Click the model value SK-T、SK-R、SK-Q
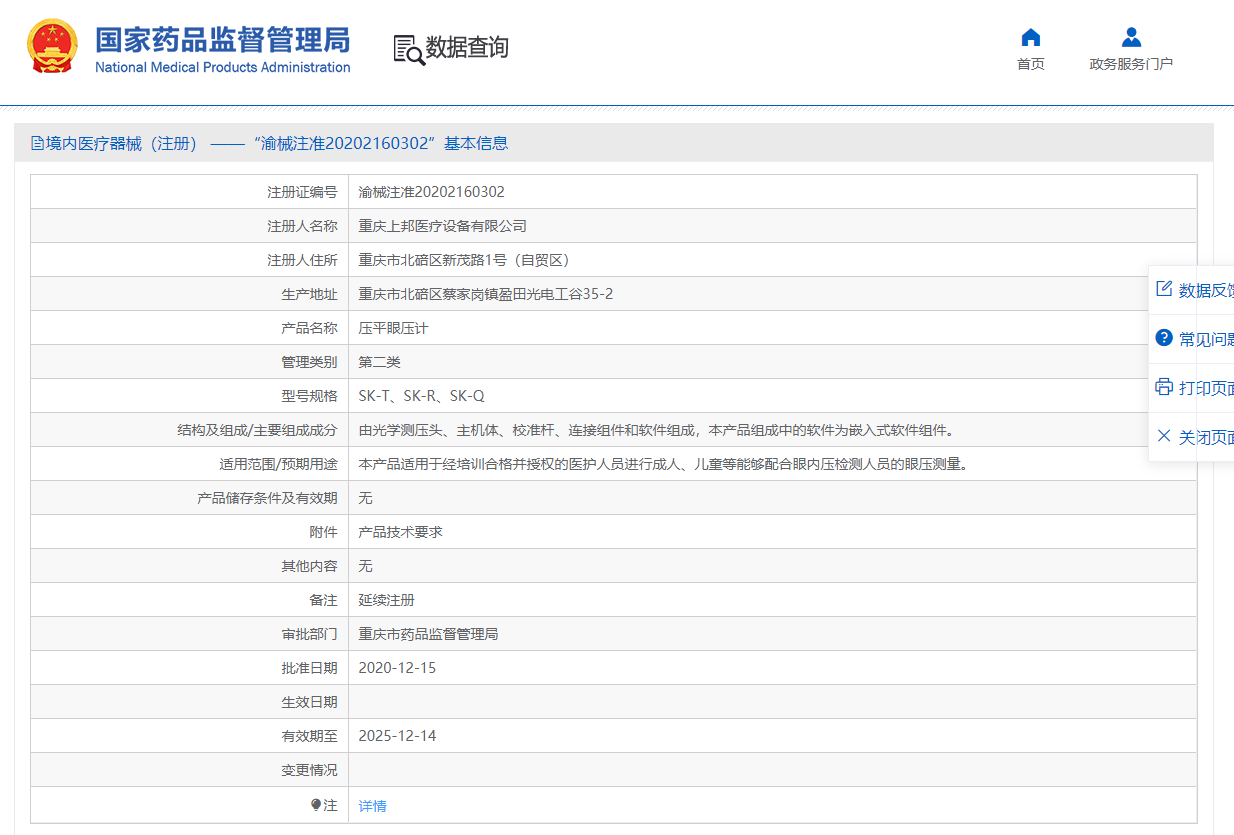This screenshot has width=1234, height=835. [x=422, y=396]
